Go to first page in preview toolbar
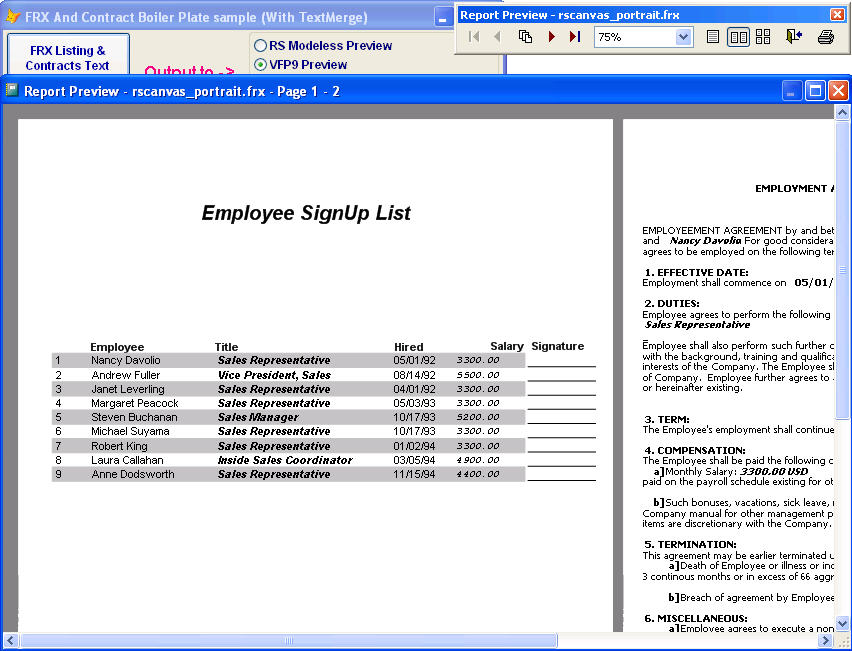The width and height of the screenshot is (852, 651). pyautogui.click(x=474, y=36)
